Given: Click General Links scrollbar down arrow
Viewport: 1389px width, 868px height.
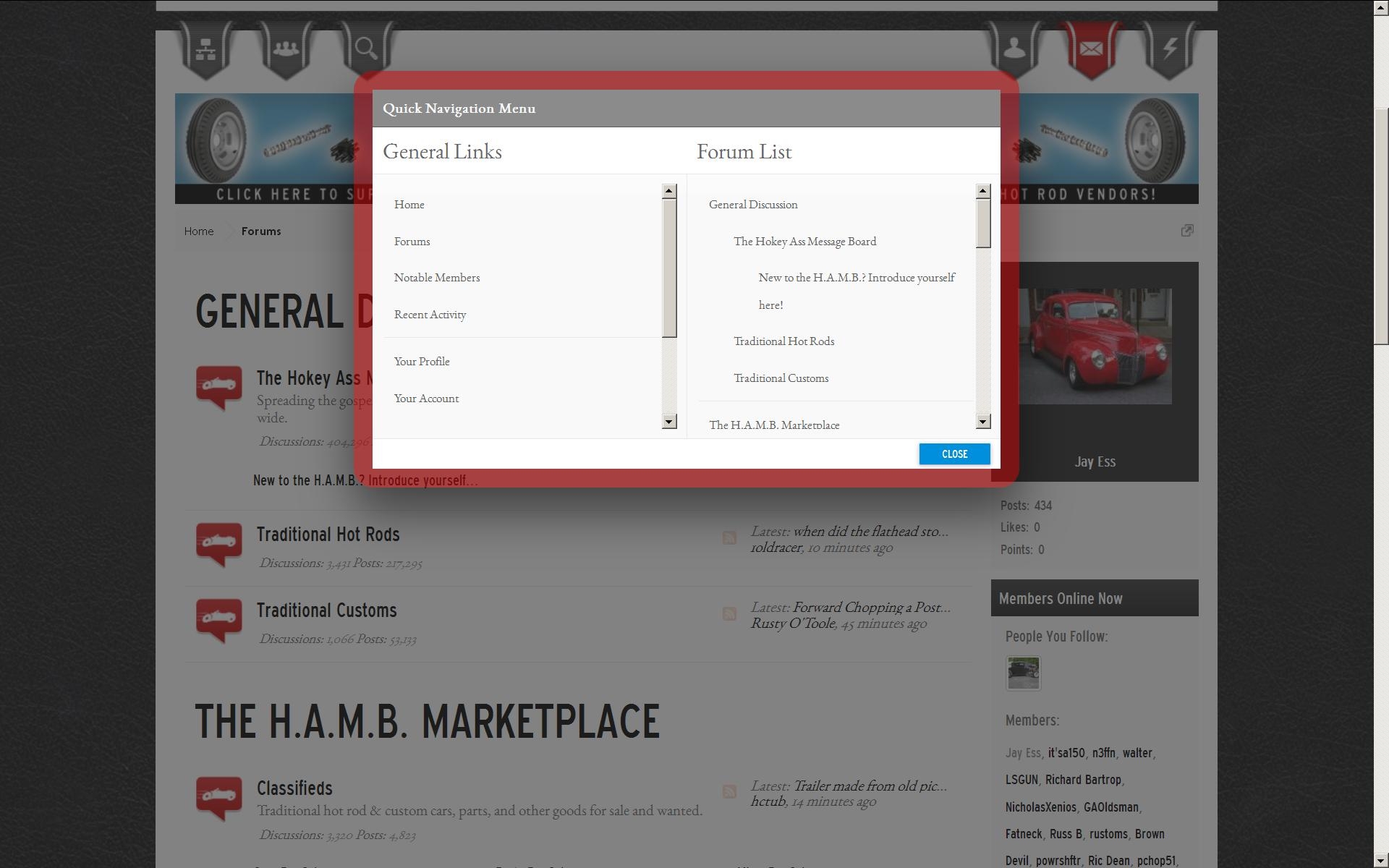Looking at the screenshot, I should 669,422.
